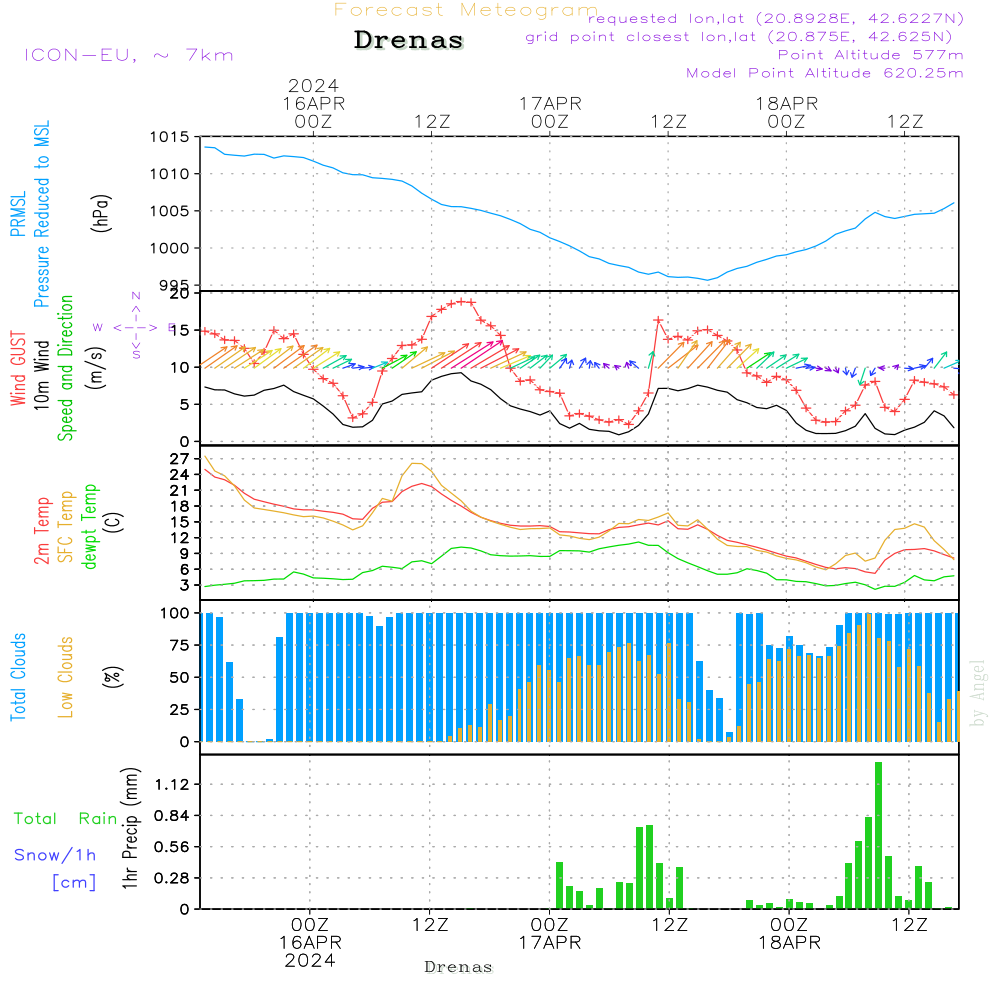Image resolution: width=1000 pixels, height=1000 pixels.
Task: Click the 1015 pressure axis value
Action: pyautogui.click(x=170, y=137)
